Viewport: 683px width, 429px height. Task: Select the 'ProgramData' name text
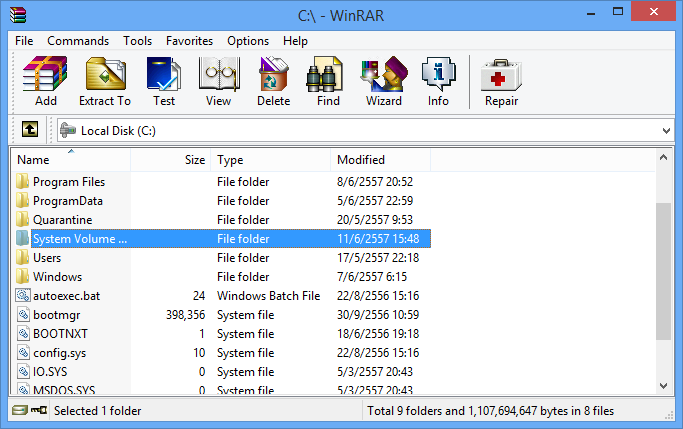pos(68,201)
